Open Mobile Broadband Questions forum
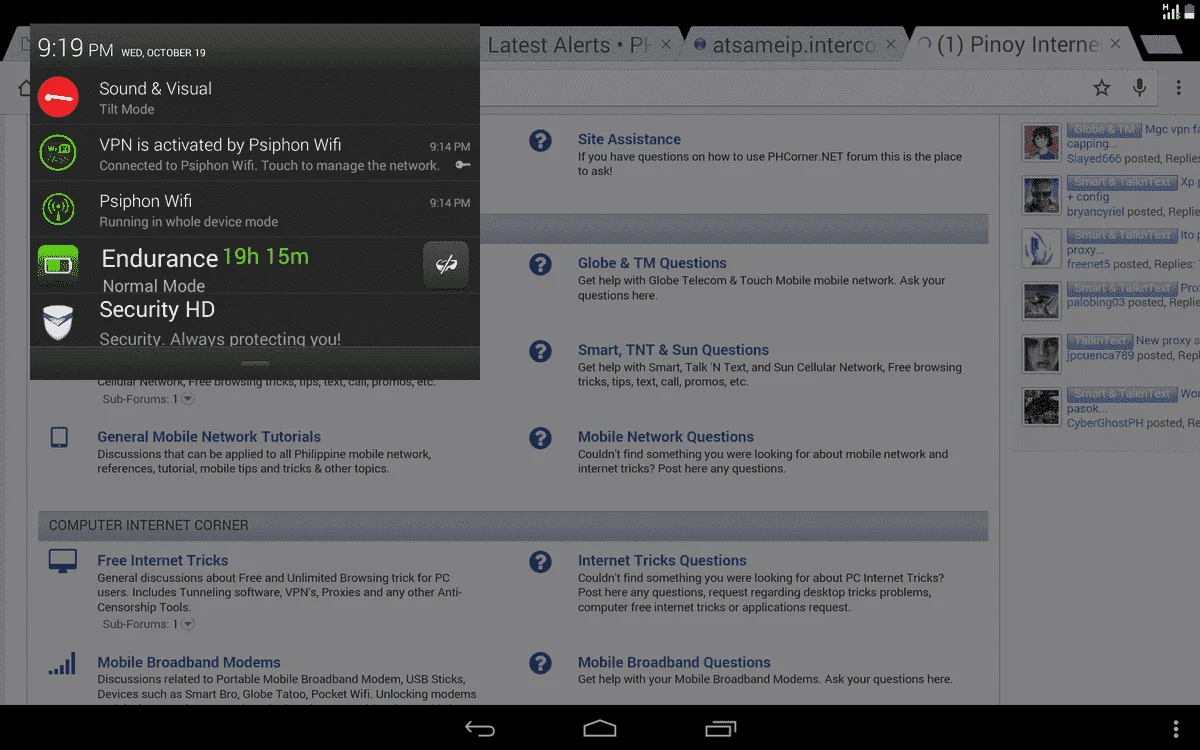1200x750 pixels. tap(674, 663)
